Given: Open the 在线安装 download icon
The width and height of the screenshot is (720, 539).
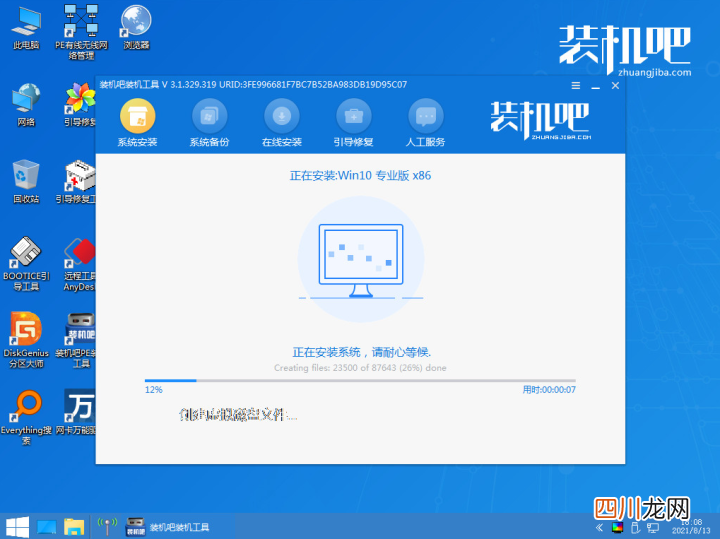Looking at the screenshot, I should coord(281,116).
